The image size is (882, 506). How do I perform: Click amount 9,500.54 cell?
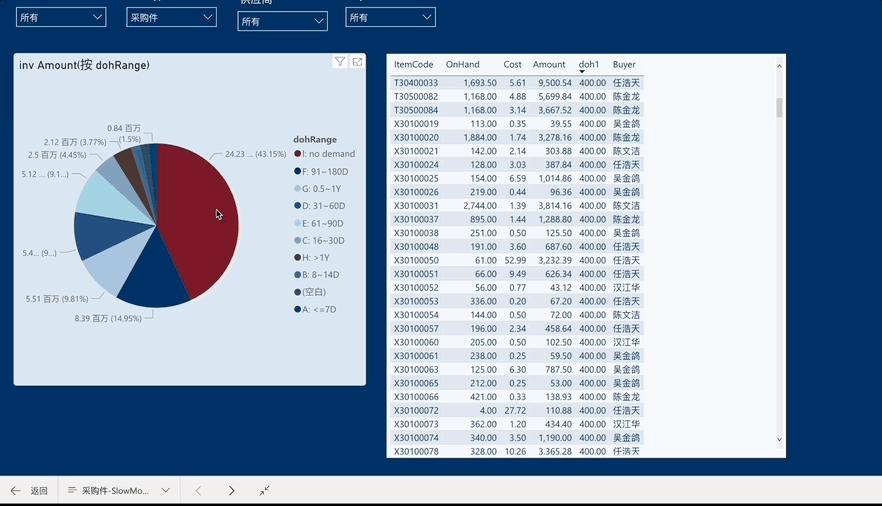click(x=555, y=83)
